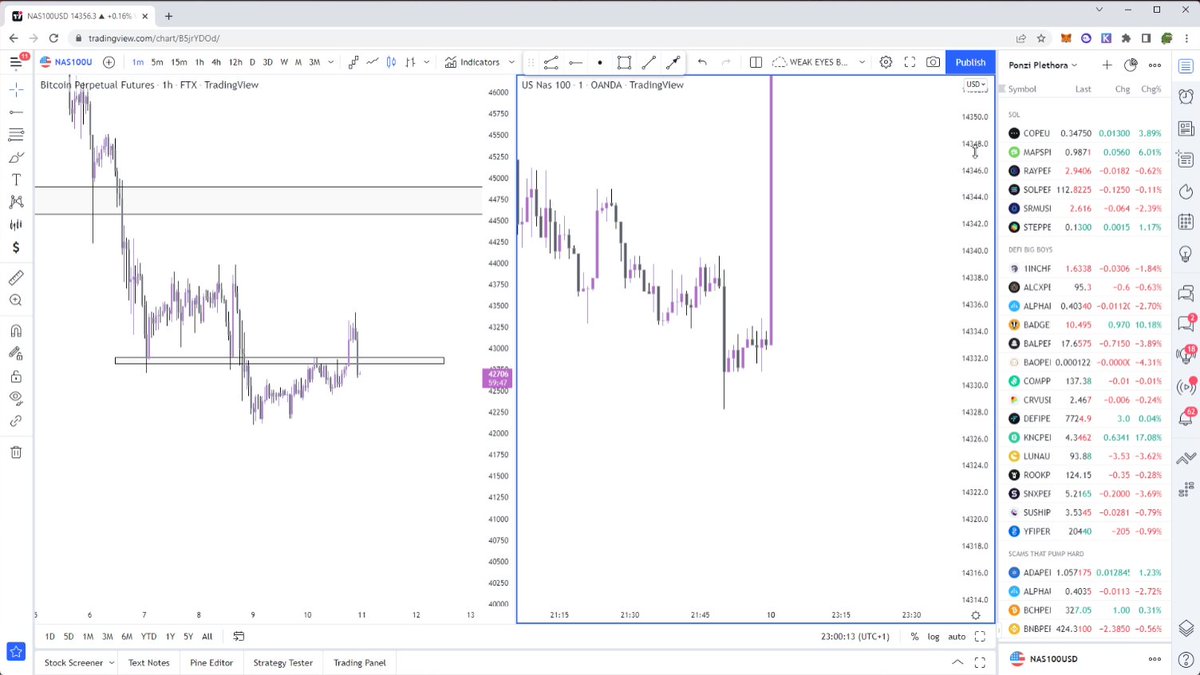Select KNCPEI row in watchlist
This screenshot has width=1200, height=675.
coord(1085,437)
